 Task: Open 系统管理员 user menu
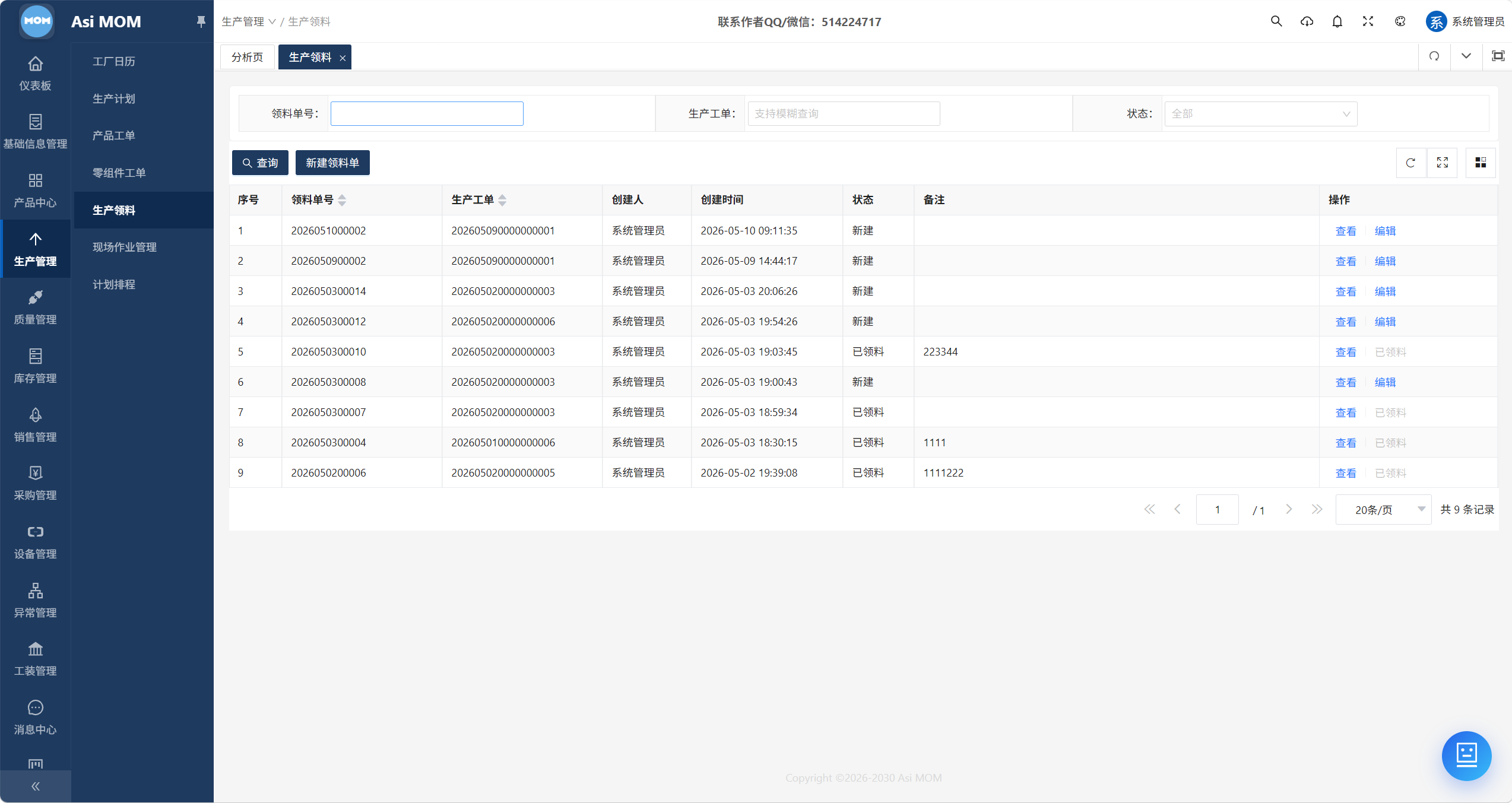[x=1465, y=21]
